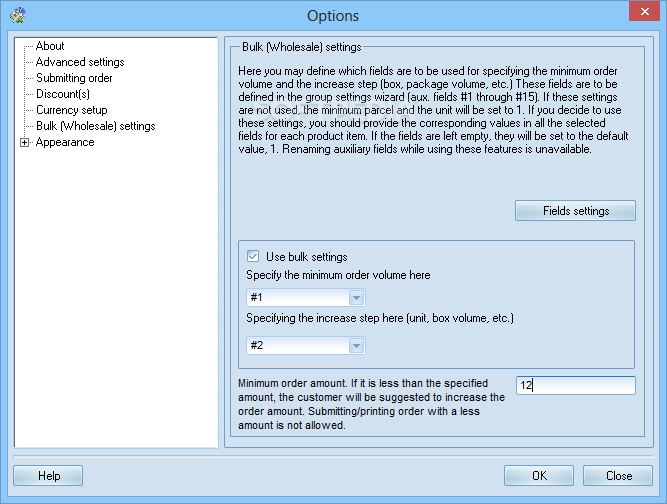Click the app icon in title bar
The width and height of the screenshot is (667, 504).
18,15
